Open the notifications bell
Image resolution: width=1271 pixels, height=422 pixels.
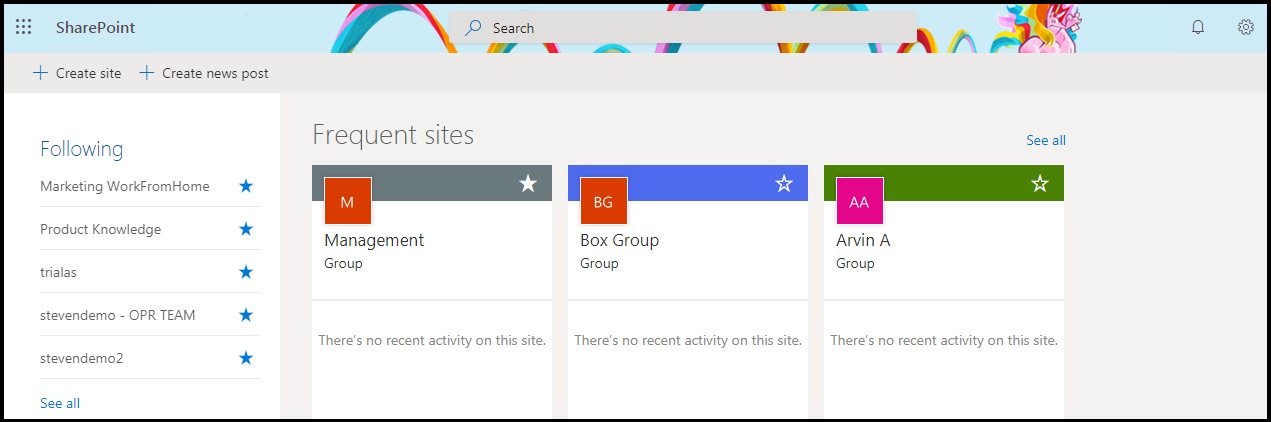coord(1198,27)
